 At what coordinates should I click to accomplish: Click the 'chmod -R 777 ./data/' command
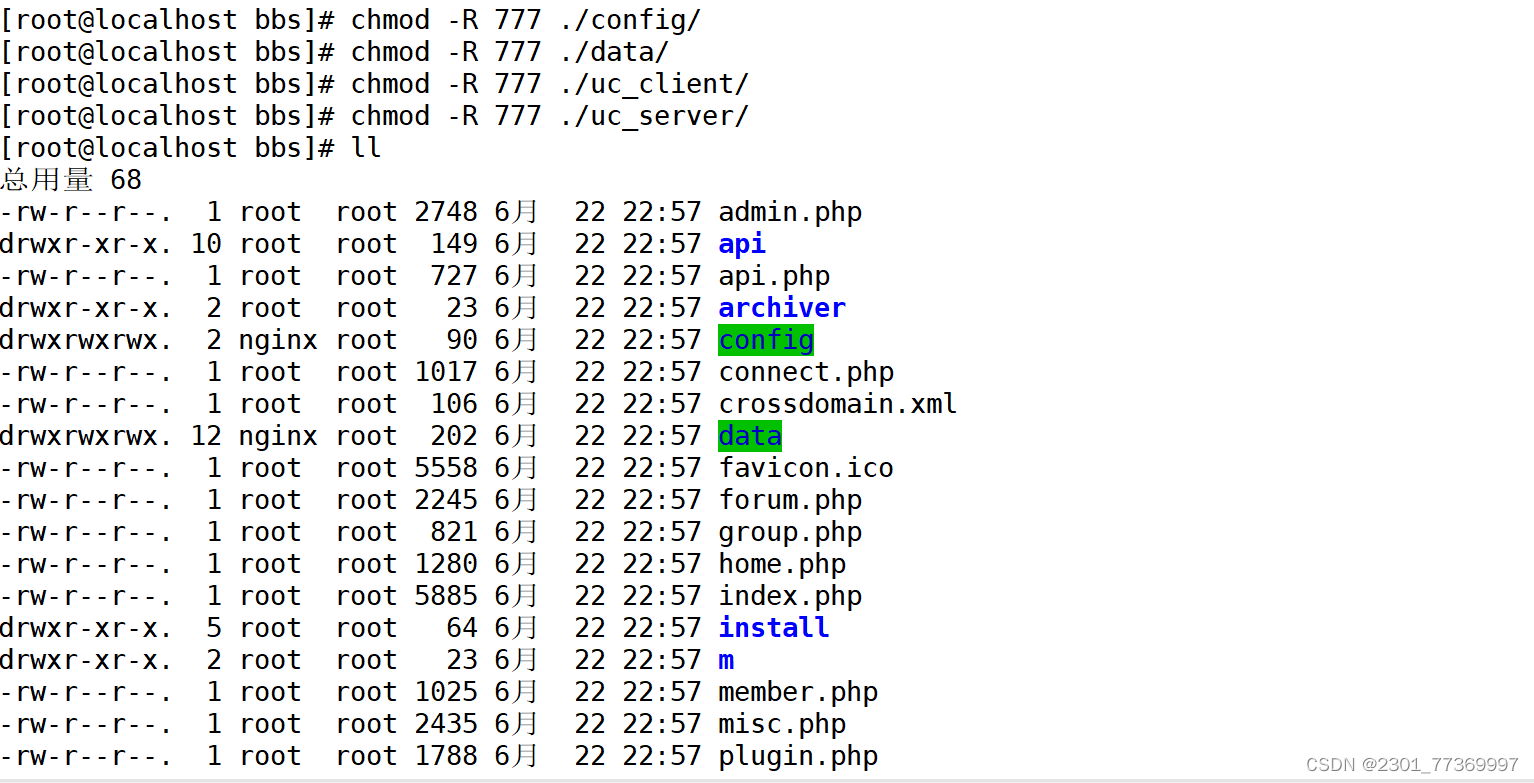click(x=510, y=52)
